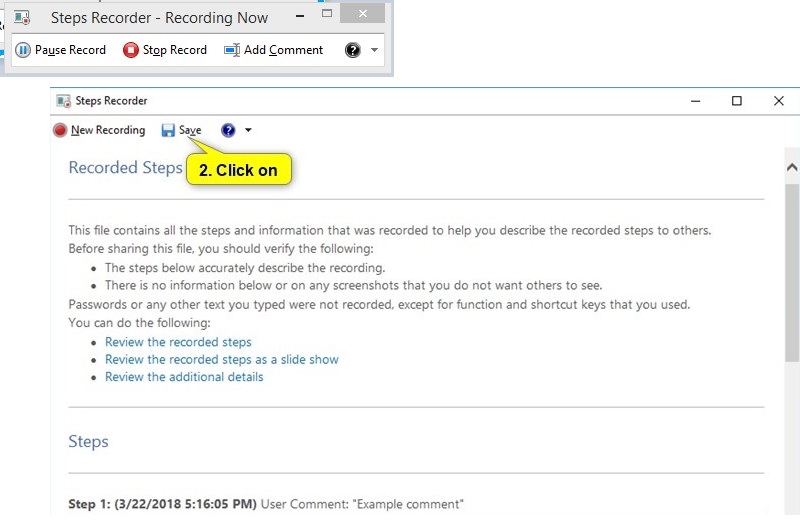Maximize the Steps Recorder window
The image size is (800, 527).
click(x=737, y=101)
